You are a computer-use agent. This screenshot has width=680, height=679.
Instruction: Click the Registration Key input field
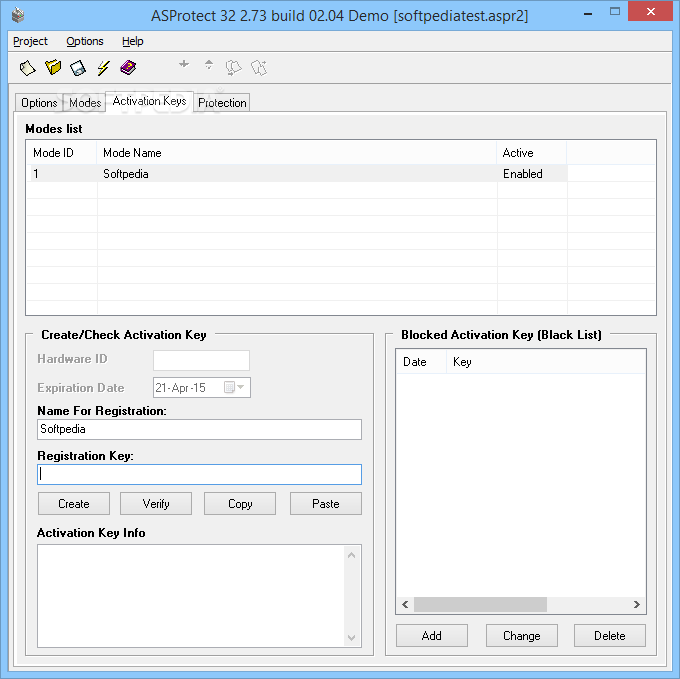pyautogui.click(x=199, y=474)
